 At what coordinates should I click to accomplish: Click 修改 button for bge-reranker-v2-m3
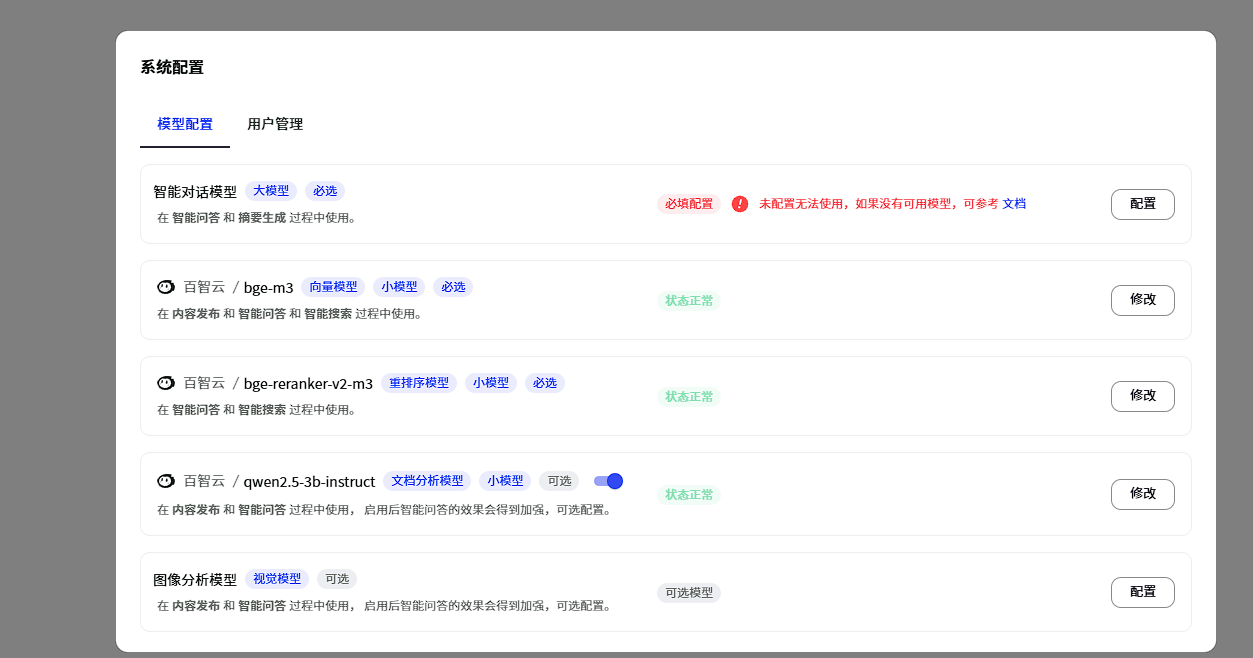pyautogui.click(x=1142, y=396)
